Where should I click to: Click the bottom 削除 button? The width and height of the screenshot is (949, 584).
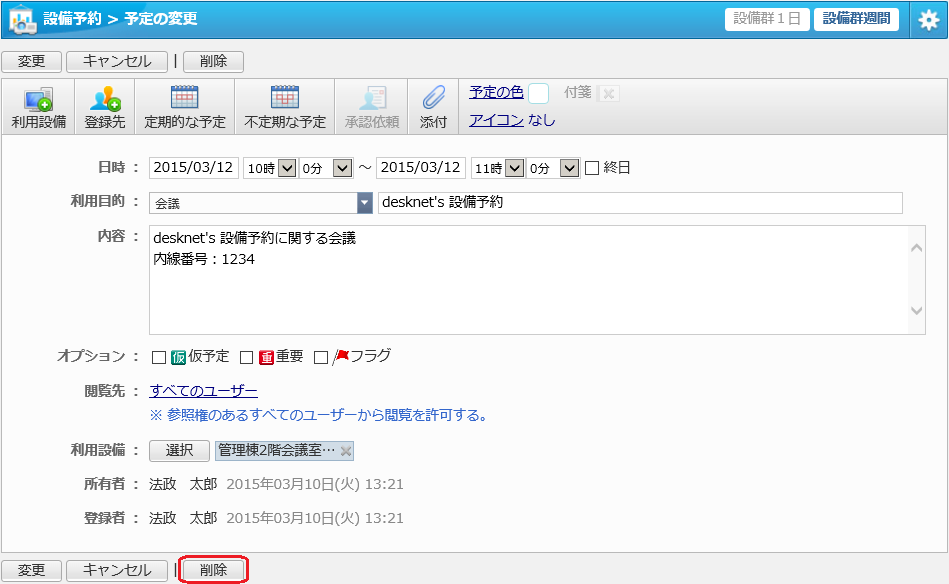213,570
